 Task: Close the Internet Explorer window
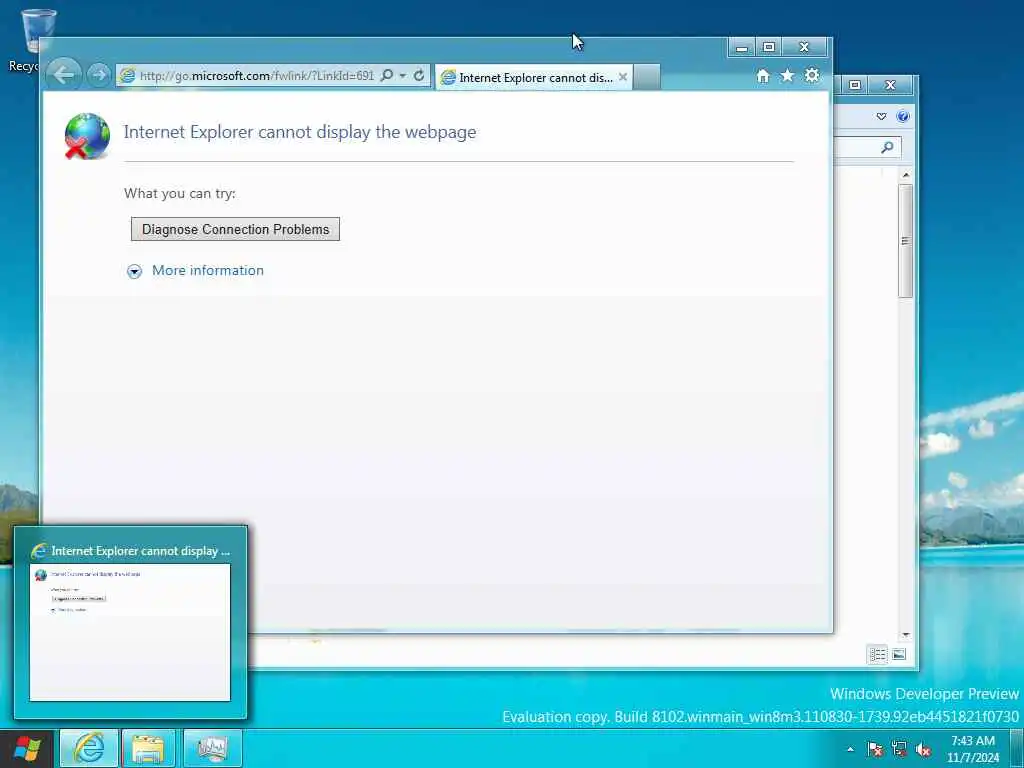(x=805, y=47)
